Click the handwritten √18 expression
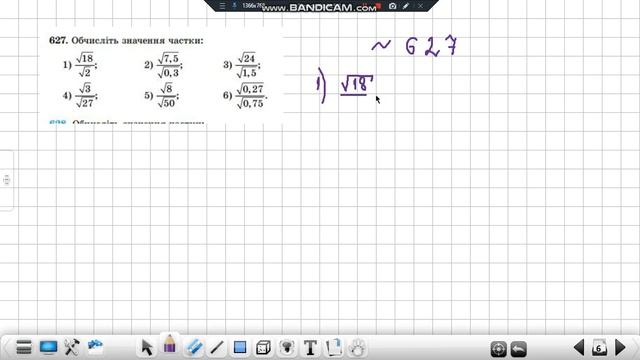Image resolution: width=640 pixels, height=360 pixels. [x=356, y=85]
